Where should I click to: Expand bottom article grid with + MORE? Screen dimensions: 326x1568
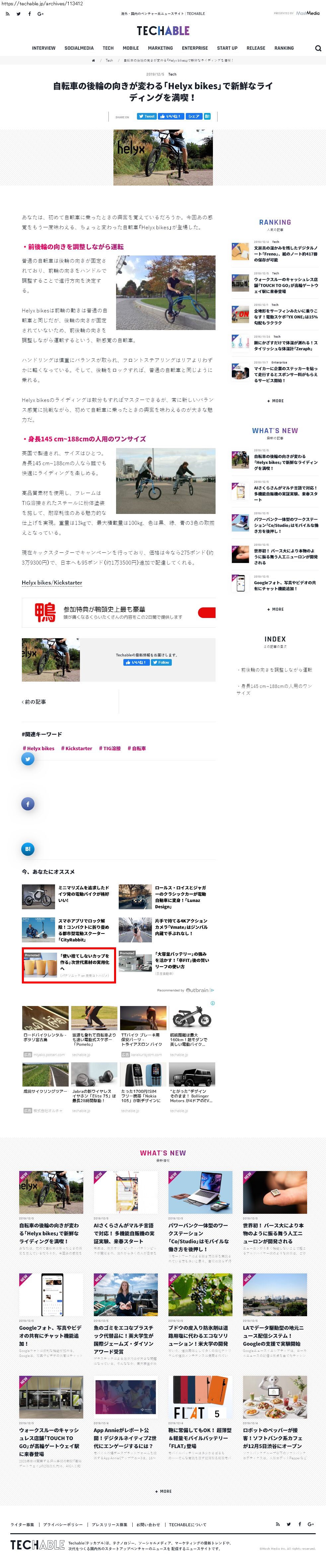[x=163, y=1491]
